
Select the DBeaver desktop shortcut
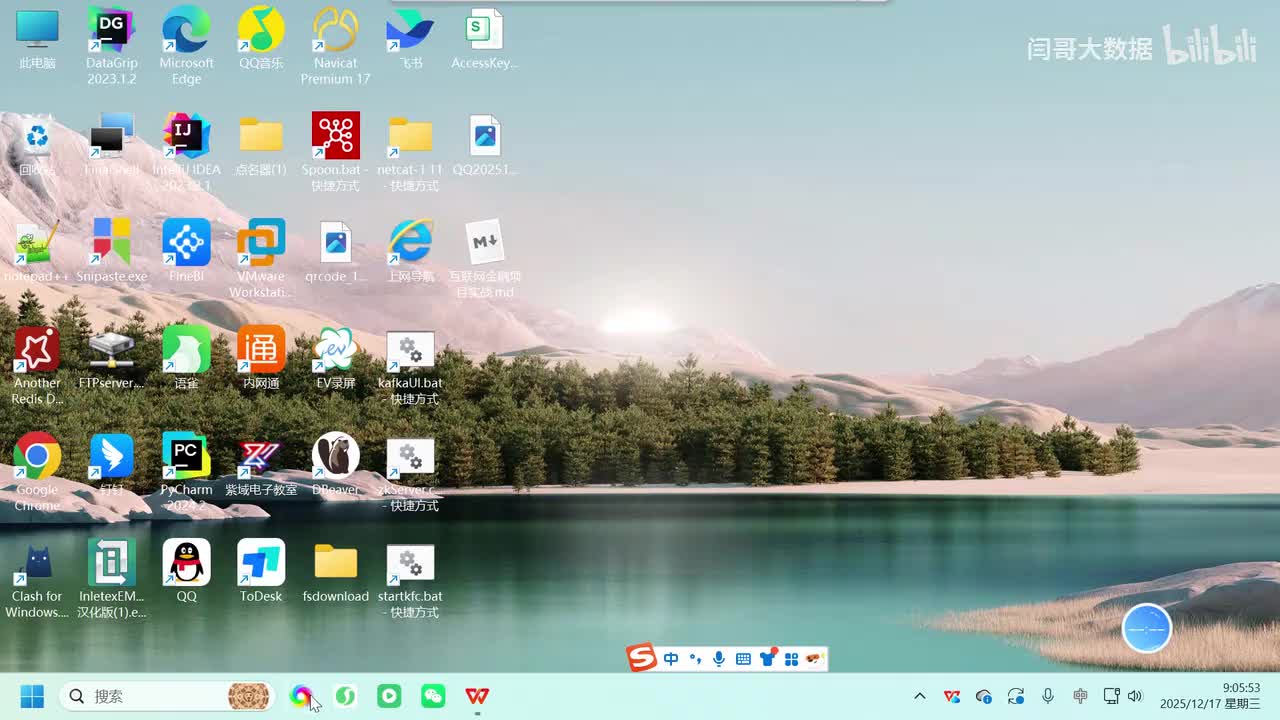(x=335, y=466)
